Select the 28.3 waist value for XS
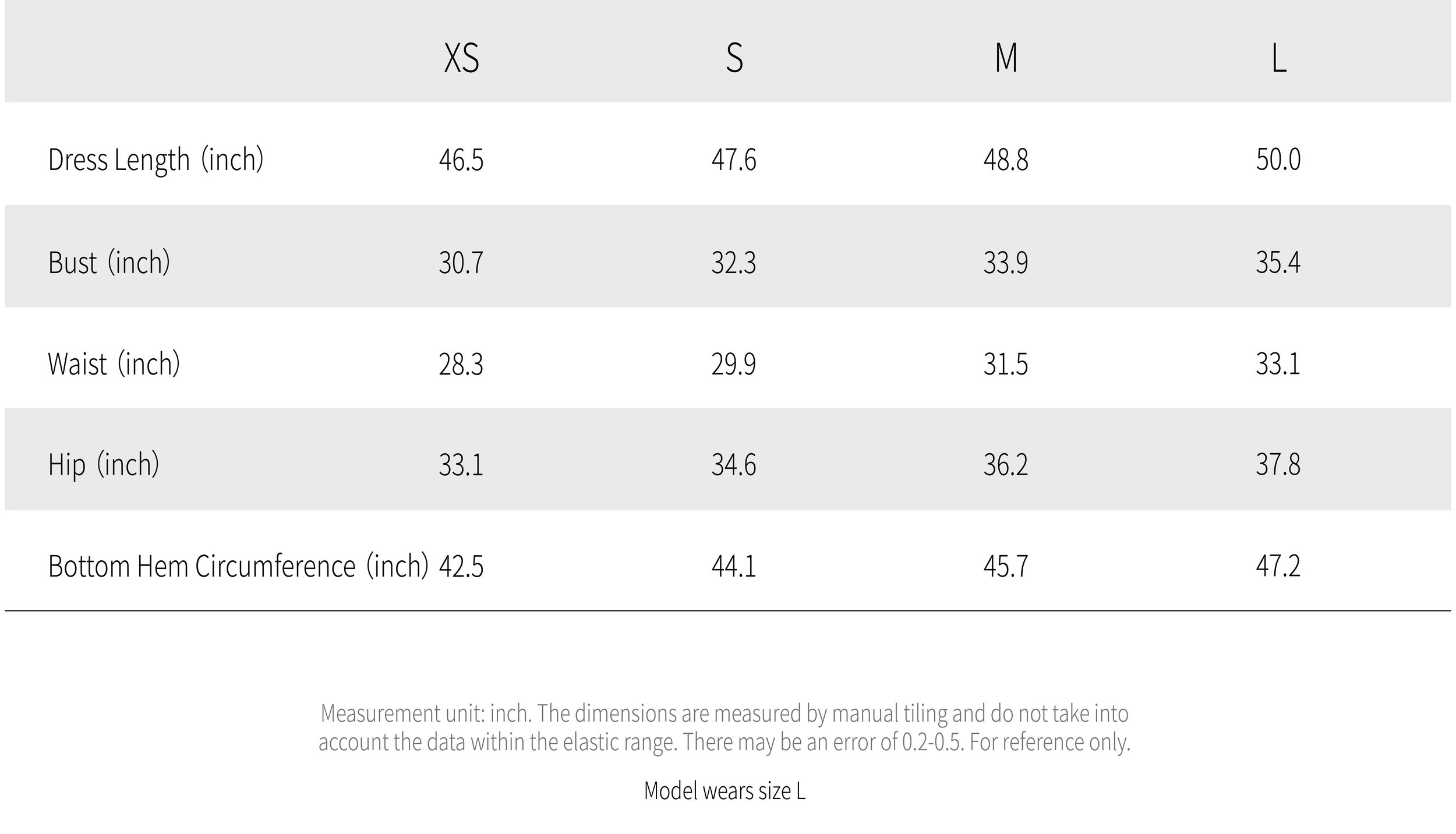The width and height of the screenshot is (1456, 834). click(x=461, y=364)
